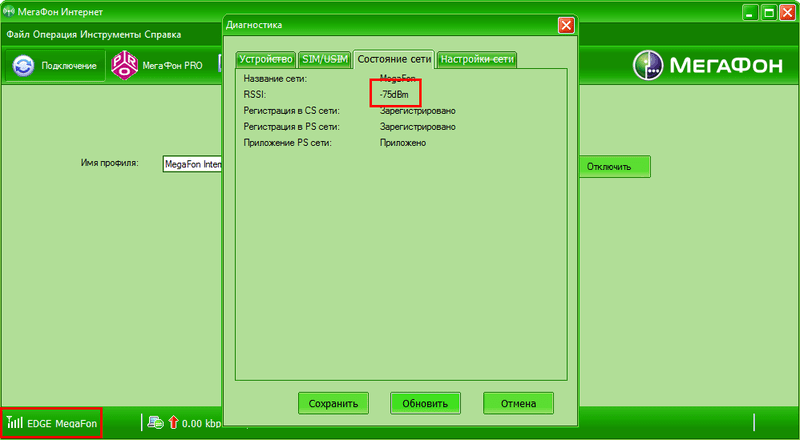Click the Обновить button

[x=425, y=403]
